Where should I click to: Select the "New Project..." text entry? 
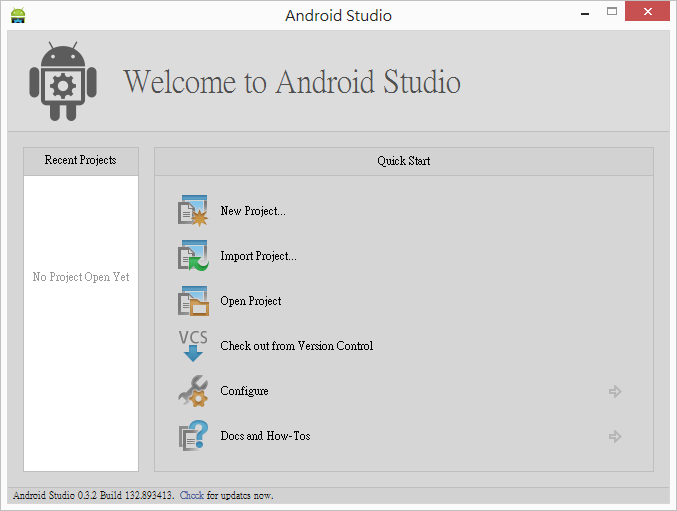[x=253, y=211]
